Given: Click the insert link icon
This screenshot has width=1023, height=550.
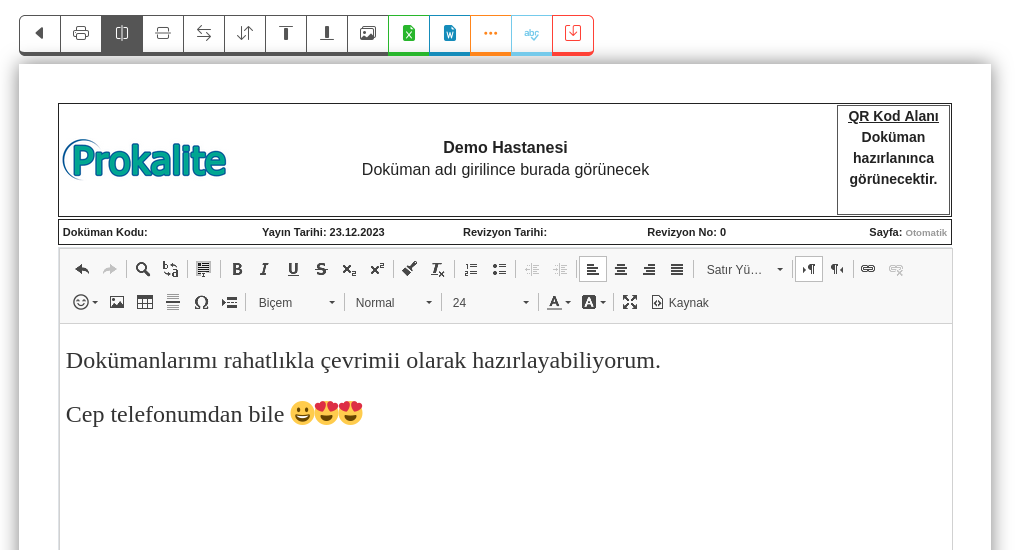Looking at the screenshot, I should (x=868, y=269).
